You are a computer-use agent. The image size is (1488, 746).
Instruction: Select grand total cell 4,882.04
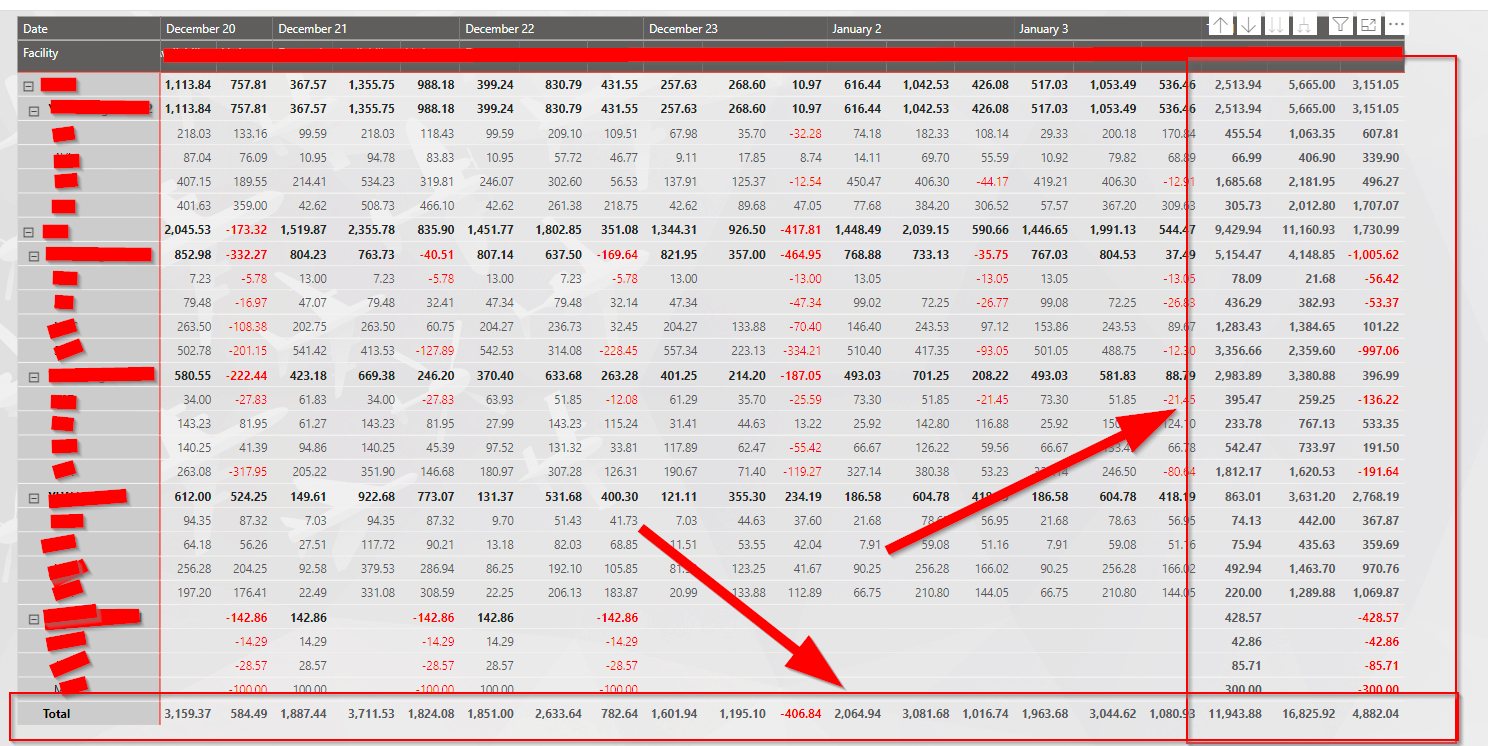pyautogui.click(x=1375, y=713)
